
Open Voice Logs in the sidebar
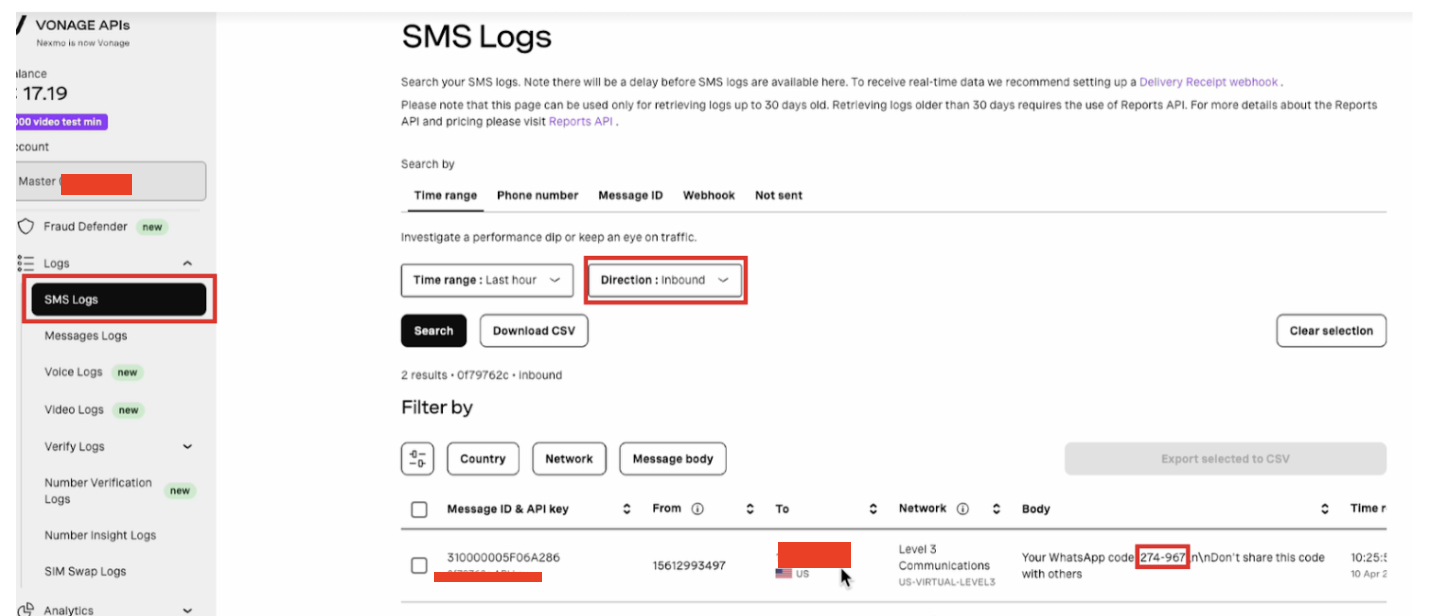point(74,372)
